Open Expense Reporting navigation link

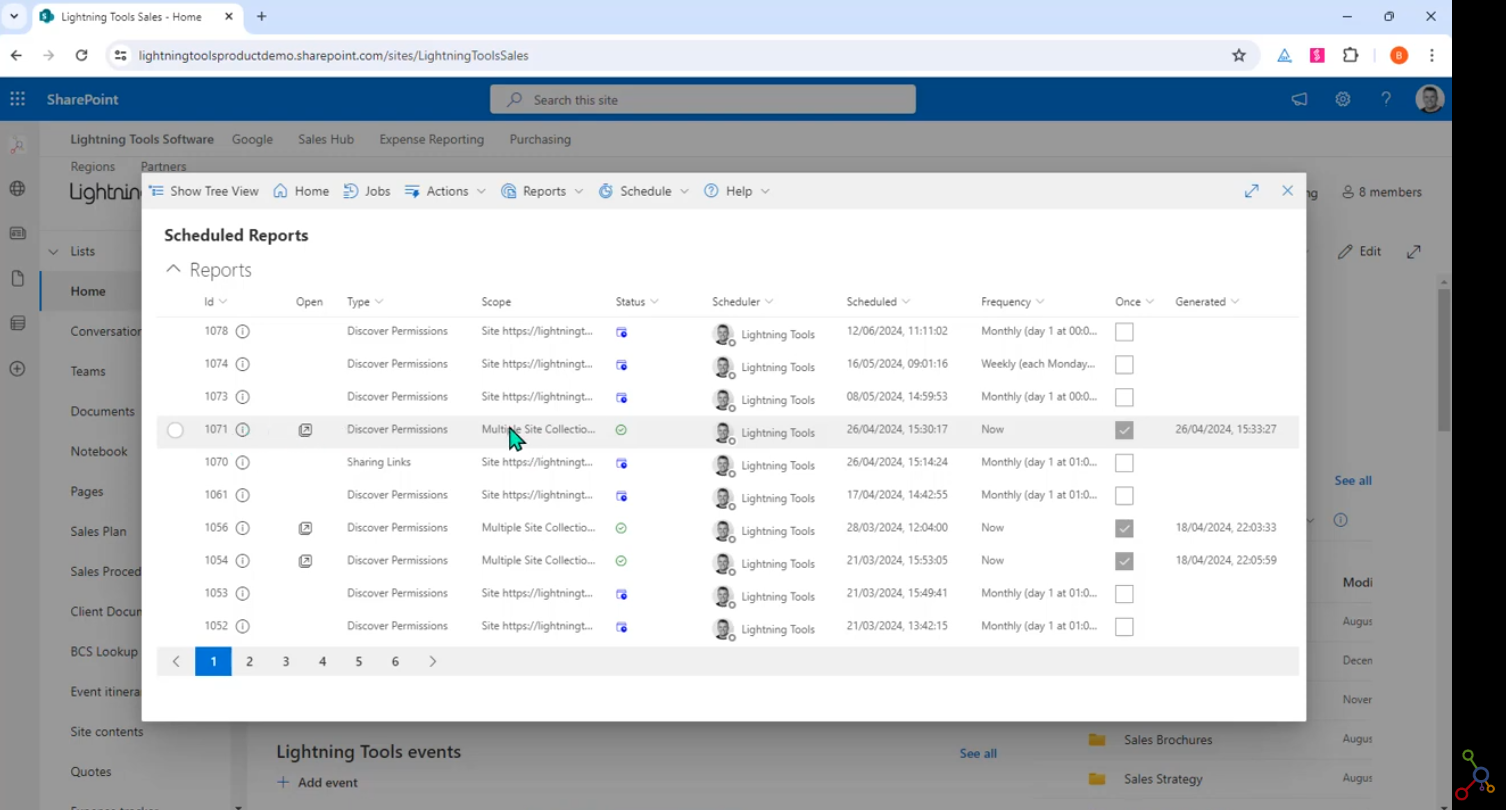click(x=431, y=139)
